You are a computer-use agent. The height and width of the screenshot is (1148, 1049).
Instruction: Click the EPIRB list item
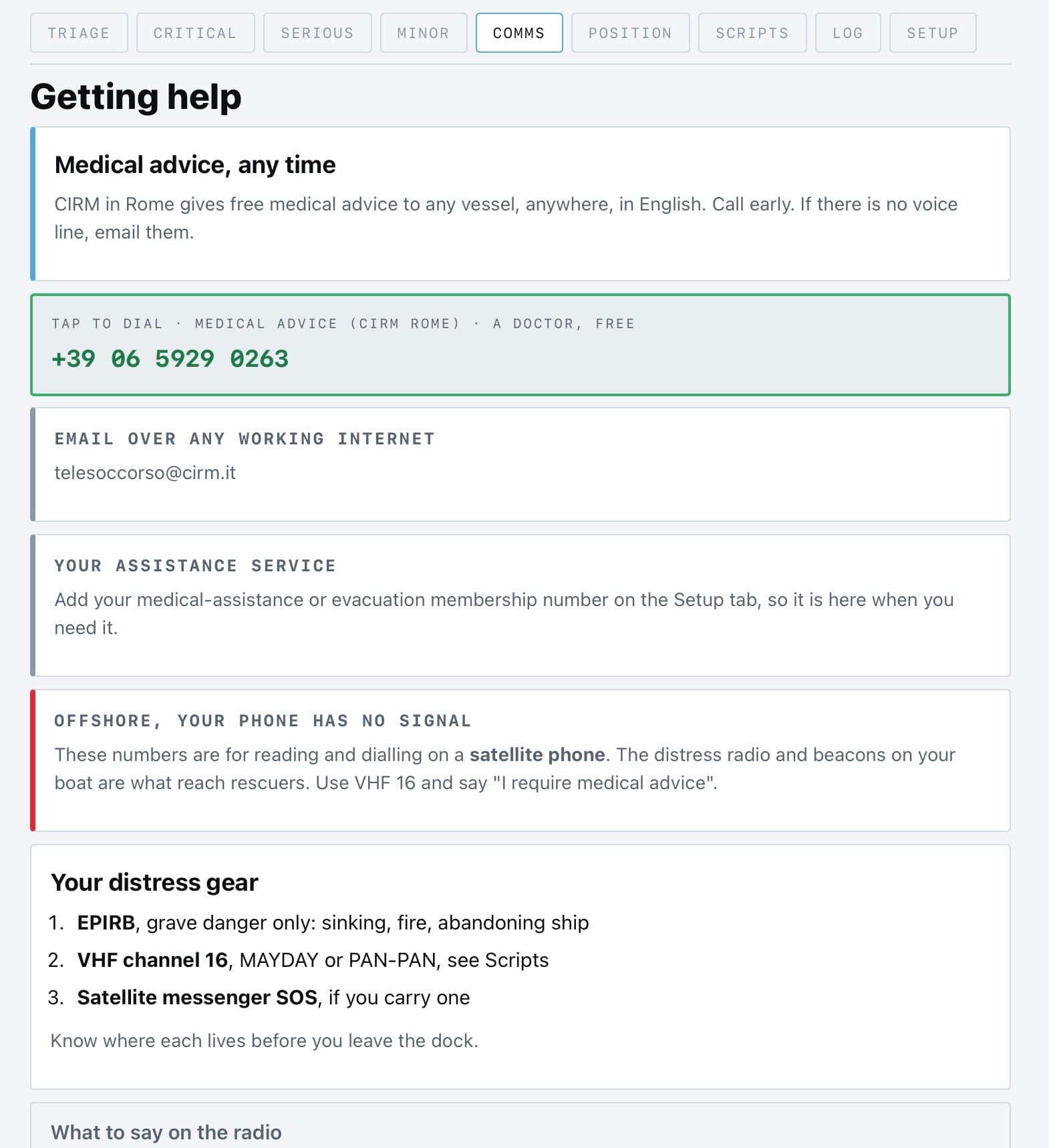[319, 922]
